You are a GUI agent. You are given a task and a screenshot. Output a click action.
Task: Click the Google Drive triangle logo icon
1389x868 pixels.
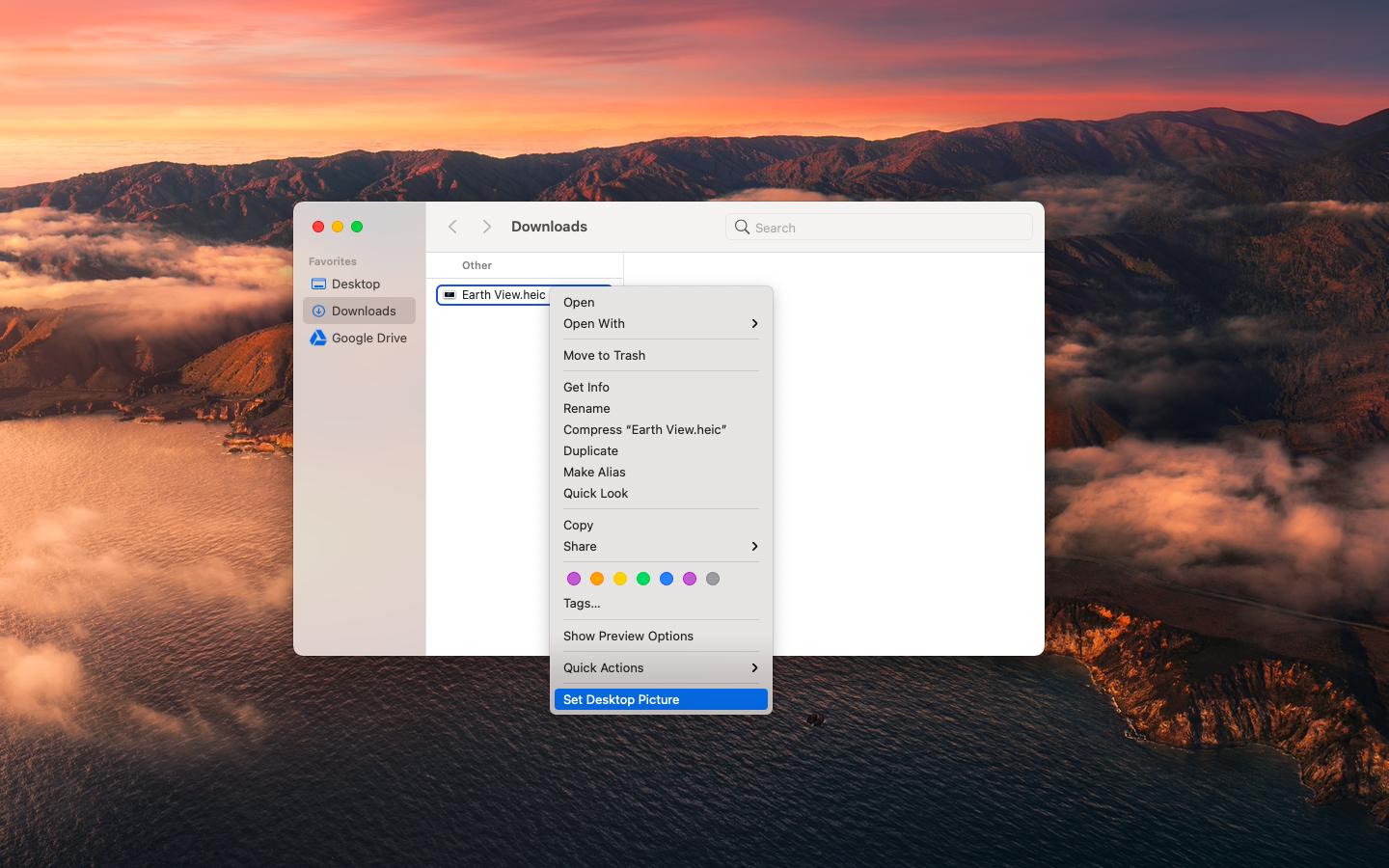(x=318, y=338)
